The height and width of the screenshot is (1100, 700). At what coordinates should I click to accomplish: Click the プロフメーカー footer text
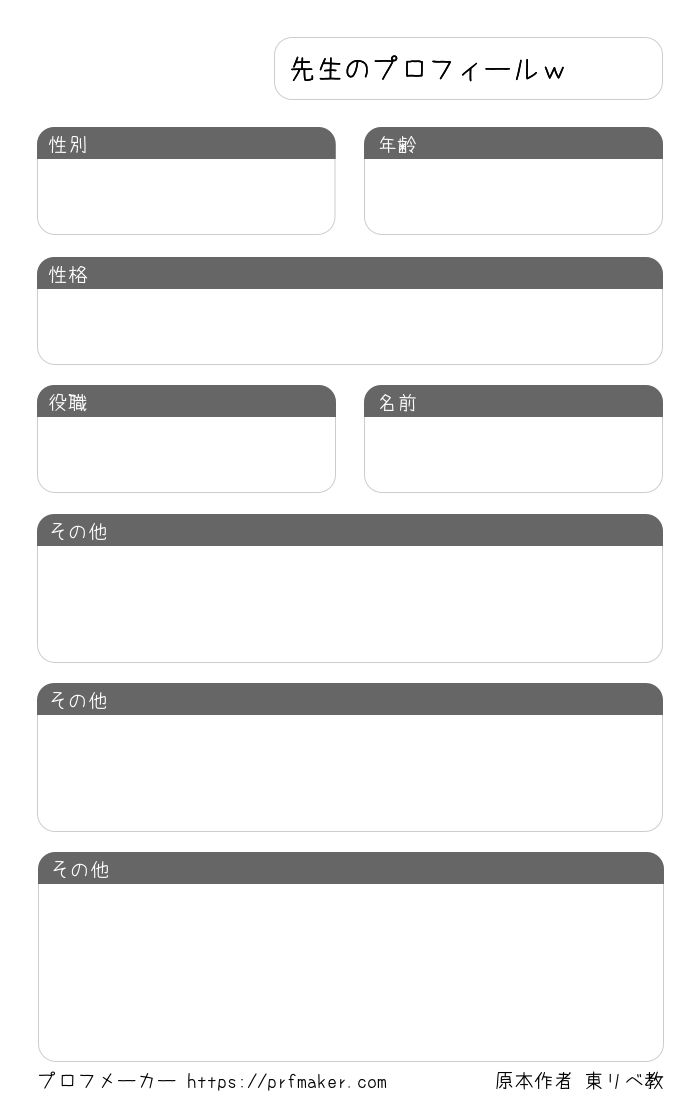click(107, 1081)
